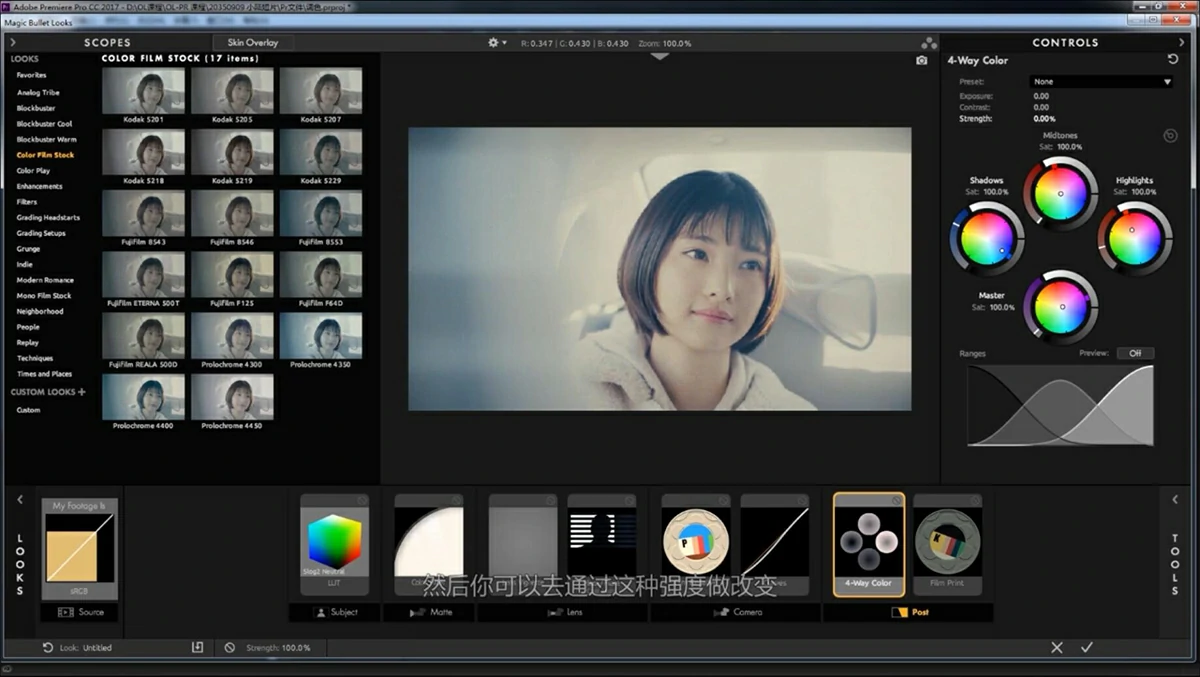Adjust the Master color wheel

1060,308
